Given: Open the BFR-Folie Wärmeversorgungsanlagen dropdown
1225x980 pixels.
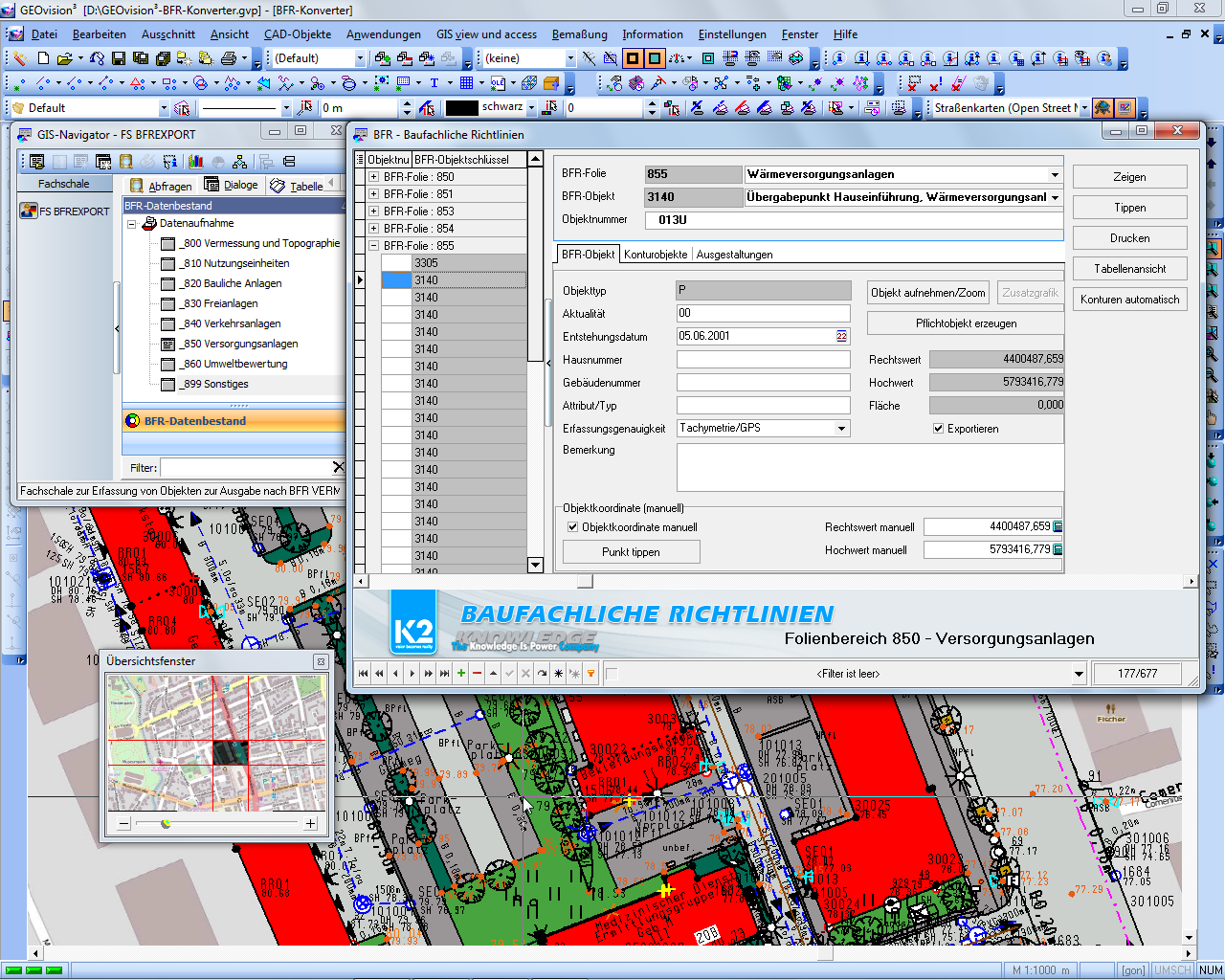Looking at the screenshot, I should (x=1055, y=175).
